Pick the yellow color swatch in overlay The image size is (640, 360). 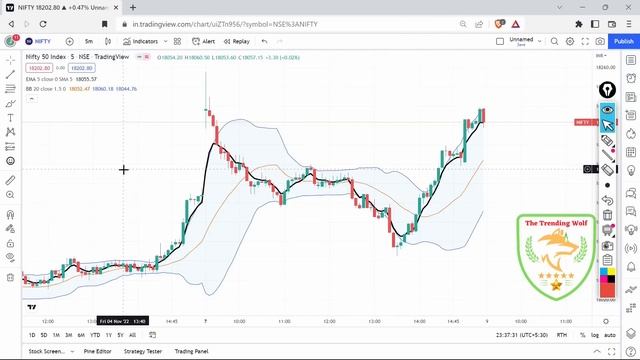tap(611, 271)
